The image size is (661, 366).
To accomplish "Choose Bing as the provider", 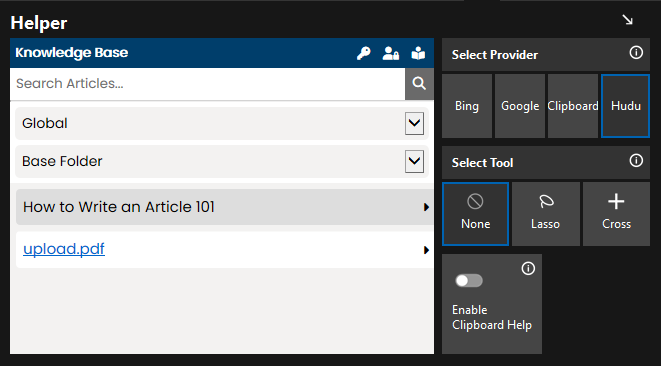I will pyautogui.click(x=467, y=106).
